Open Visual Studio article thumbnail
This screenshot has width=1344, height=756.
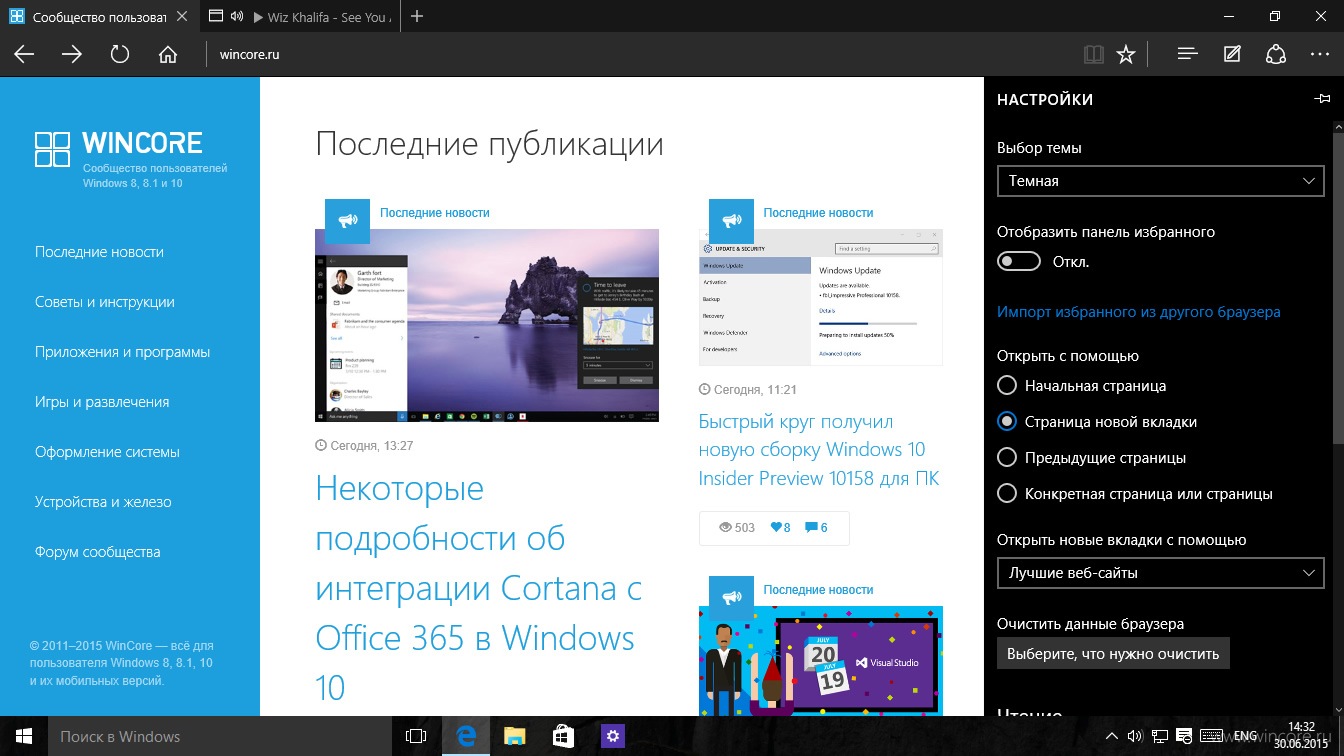click(821, 661)
